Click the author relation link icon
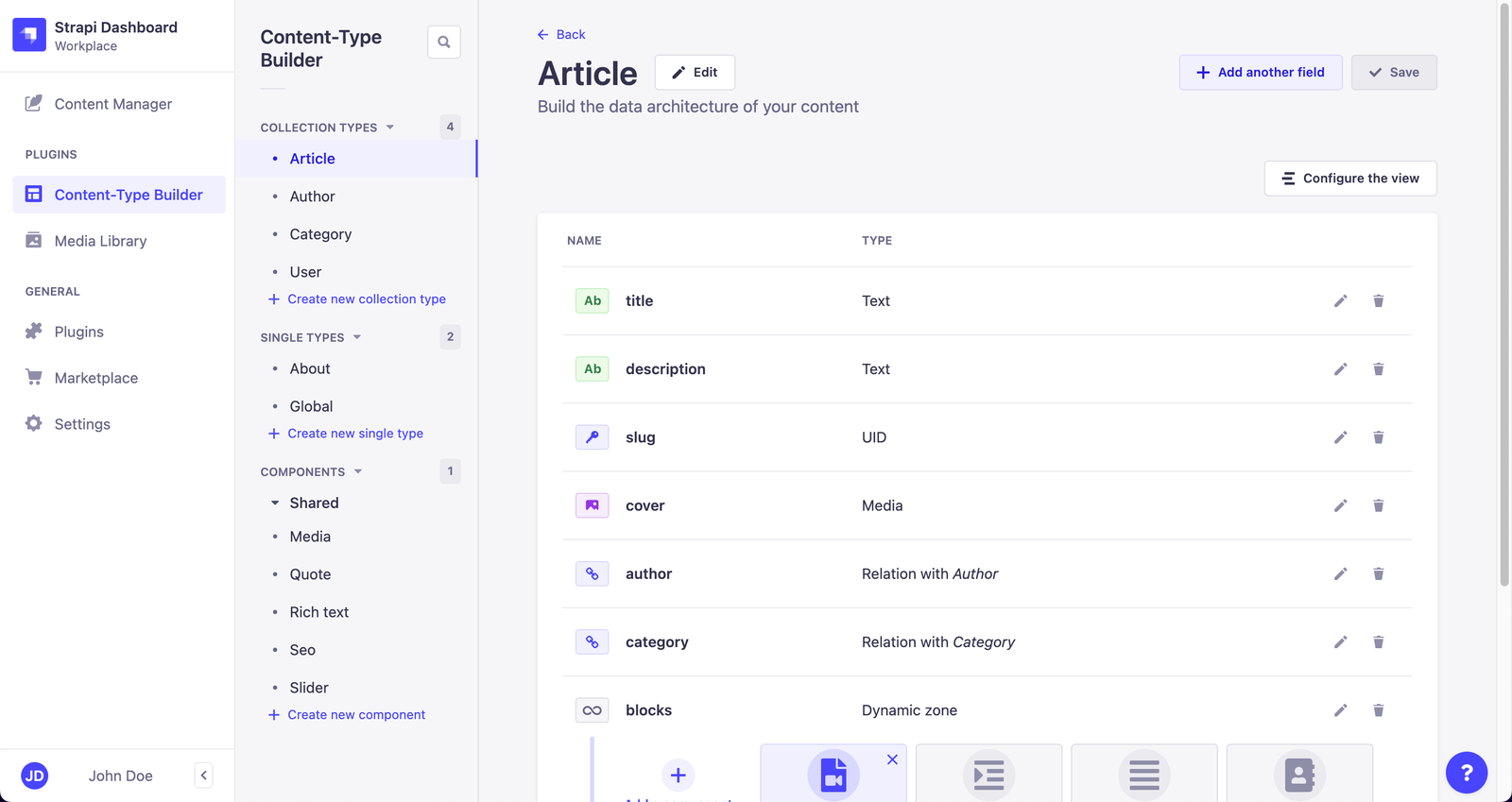The image size is (1512, 802). (593, 573)
